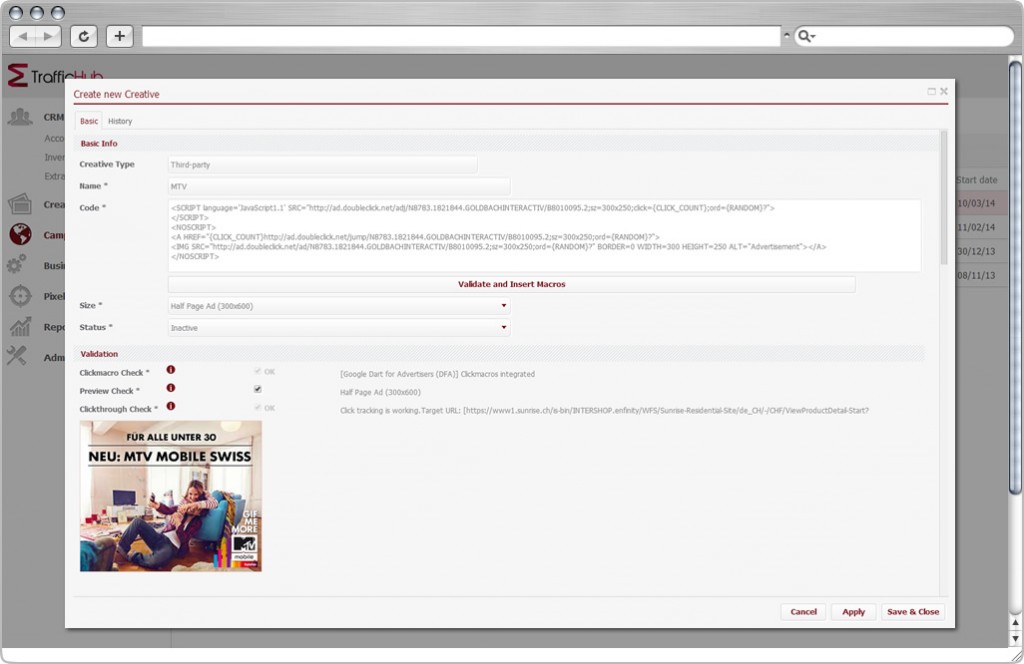Open the Admin tools icon in sidebar
Image resolution: width=1024 pixels, height=664 pixels.
[x=17, y=356]
